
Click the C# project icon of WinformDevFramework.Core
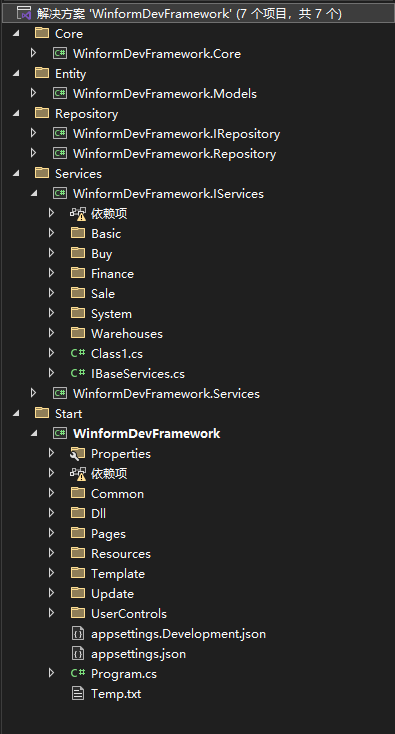tap(60, 53)
